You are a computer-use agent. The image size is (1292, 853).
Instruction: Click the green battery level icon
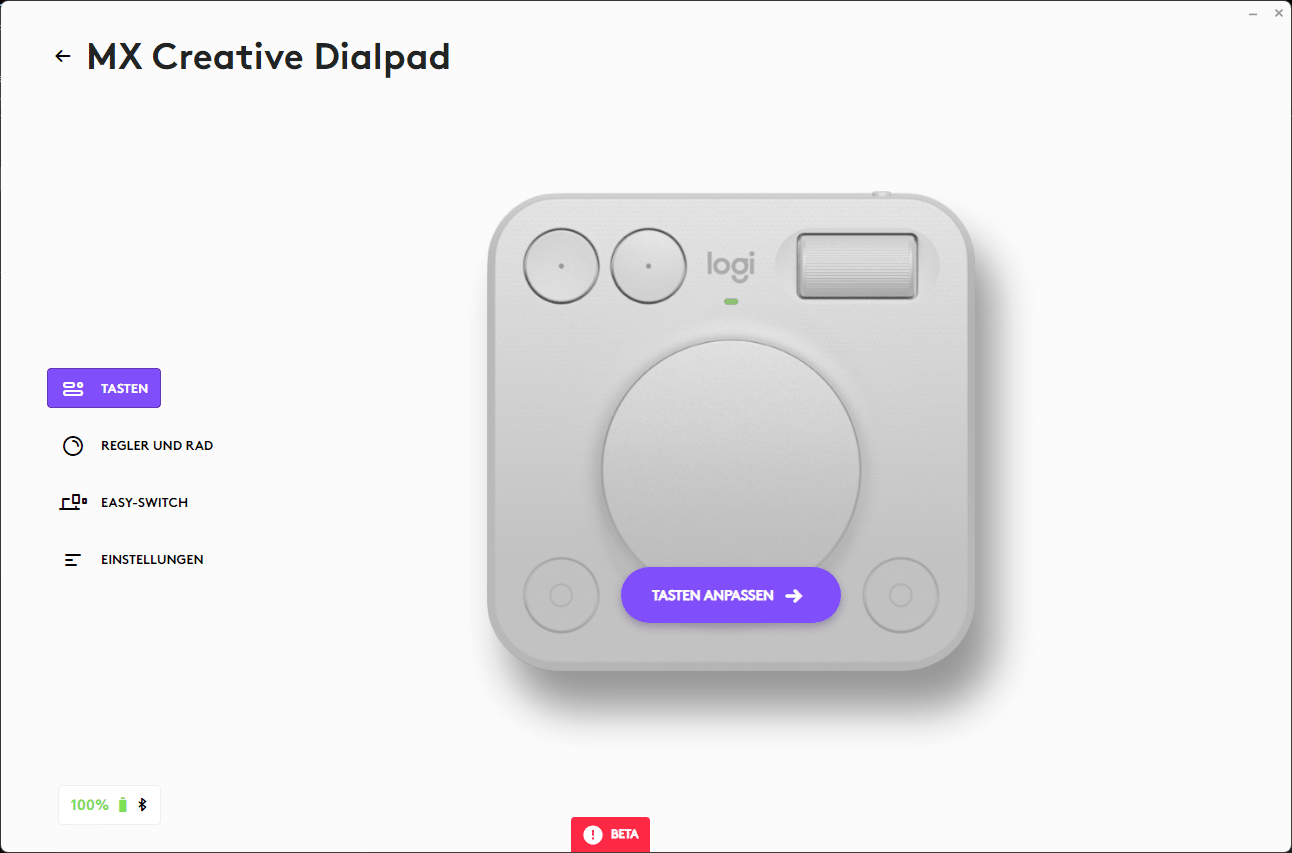(123, 804)
